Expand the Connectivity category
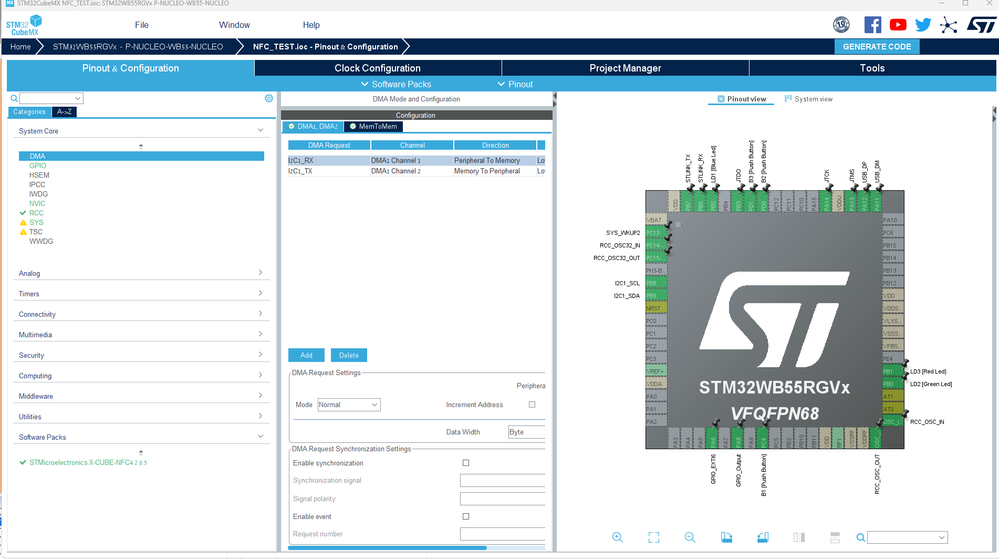 (141, 314)
